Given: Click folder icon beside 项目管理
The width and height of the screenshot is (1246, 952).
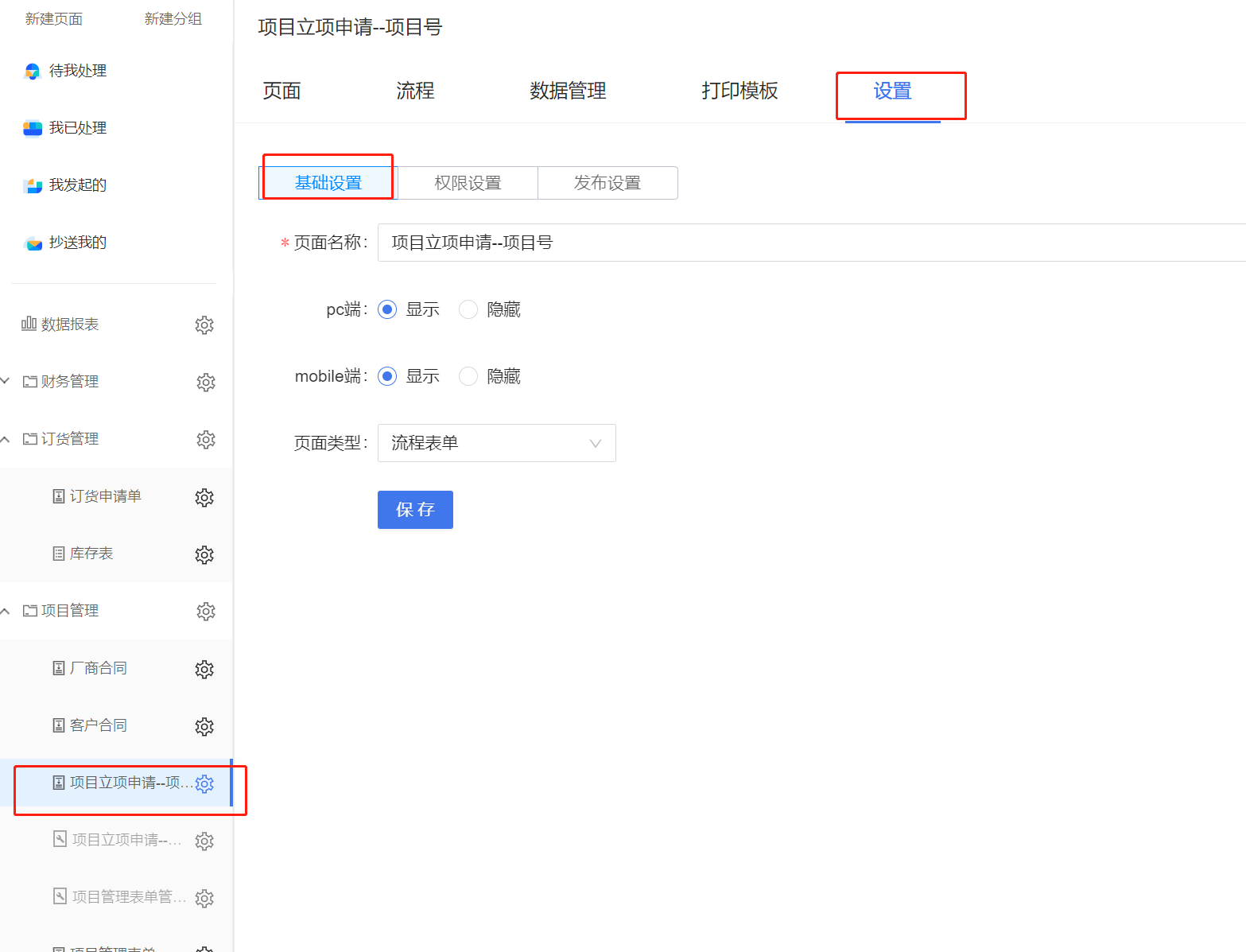Looking at the screenshot, I should 30,611.
